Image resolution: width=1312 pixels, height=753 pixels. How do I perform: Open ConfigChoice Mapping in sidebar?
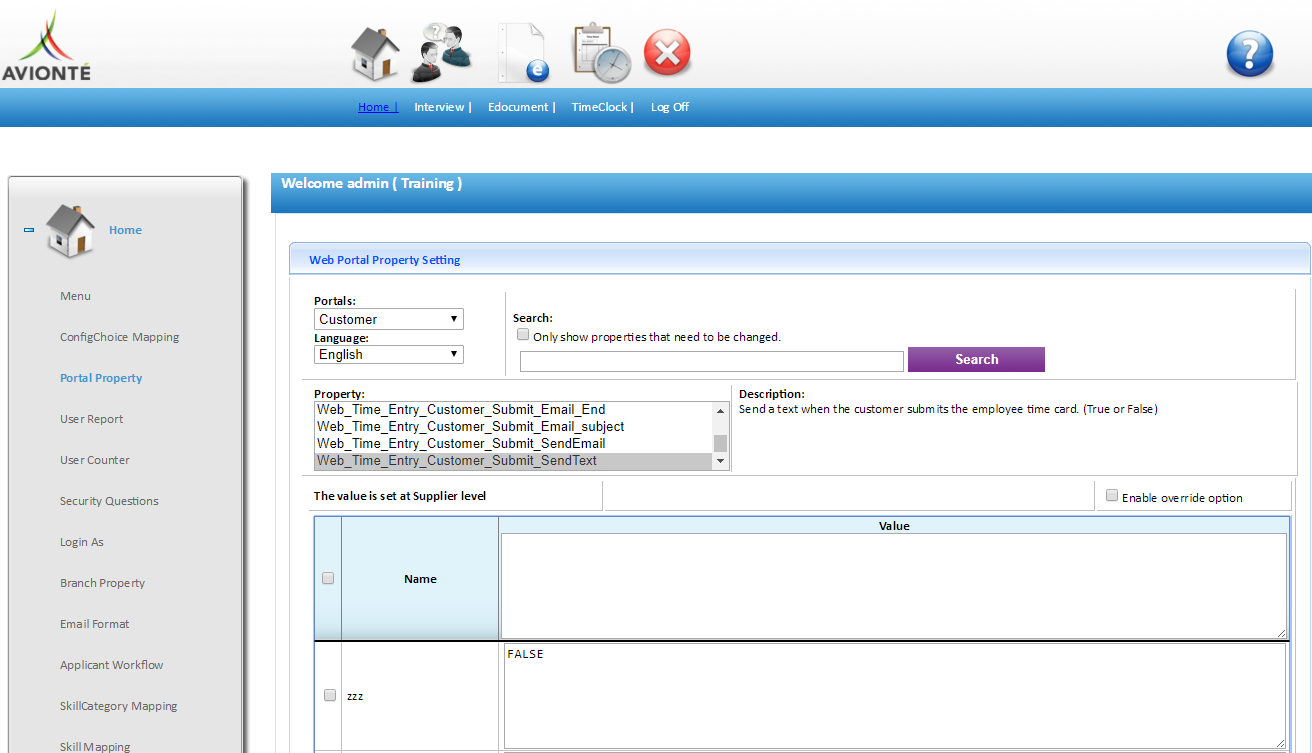pos(120,337)
